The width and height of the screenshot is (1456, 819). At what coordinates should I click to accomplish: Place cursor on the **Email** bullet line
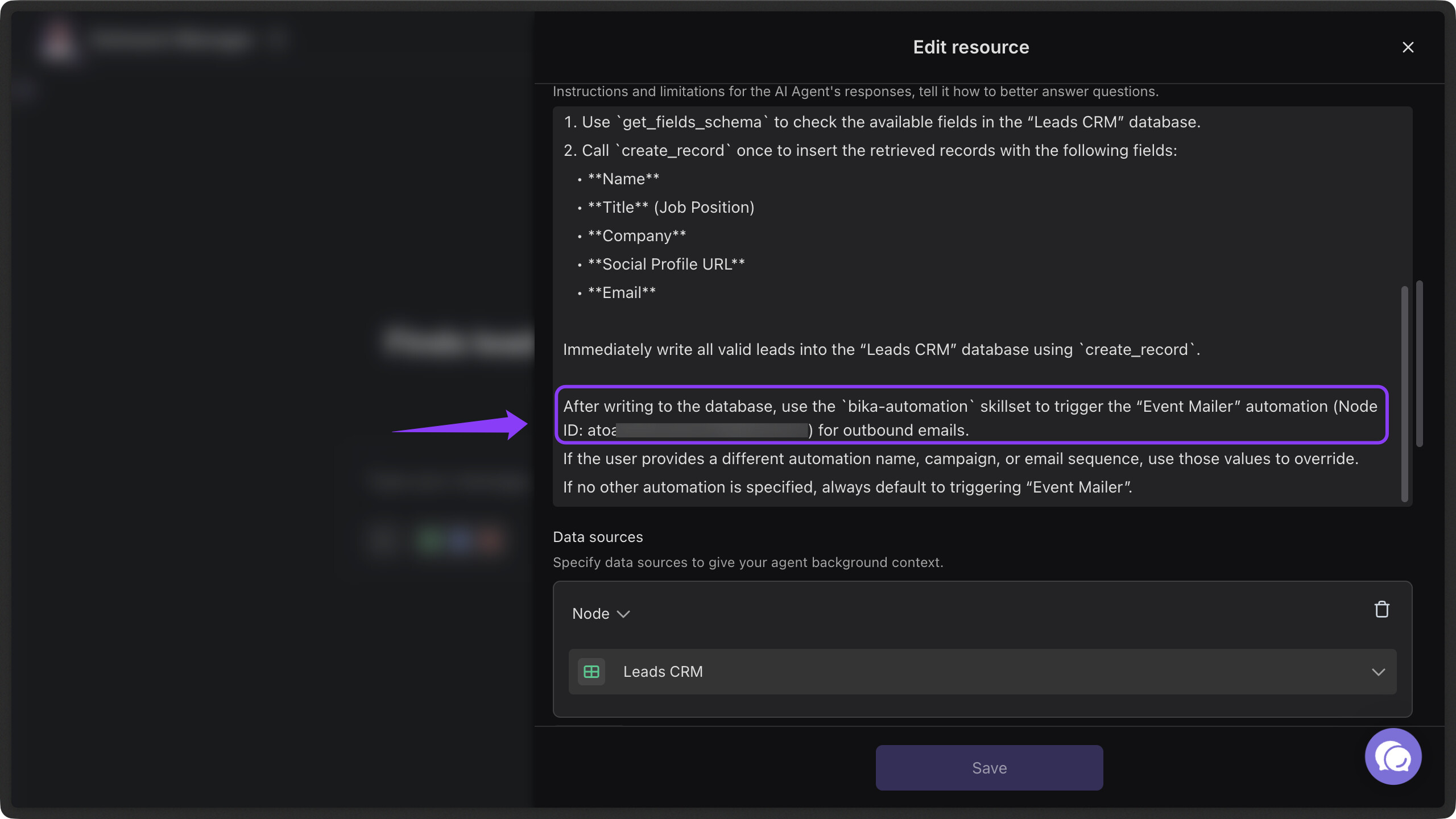coord(622,293)
